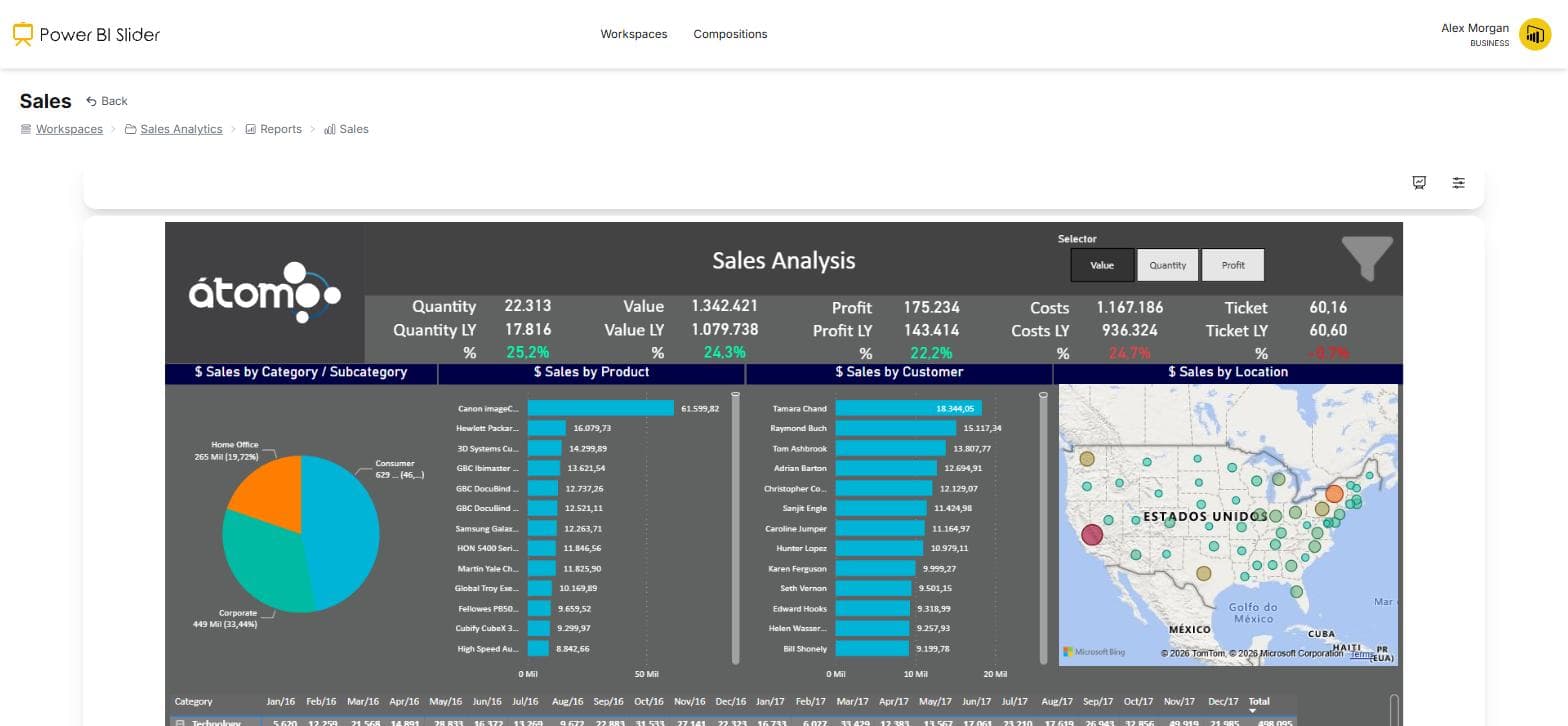Open the Workspaces navigation item
Viewport: 1568px width, 726px height.
[x=634, y=34]
